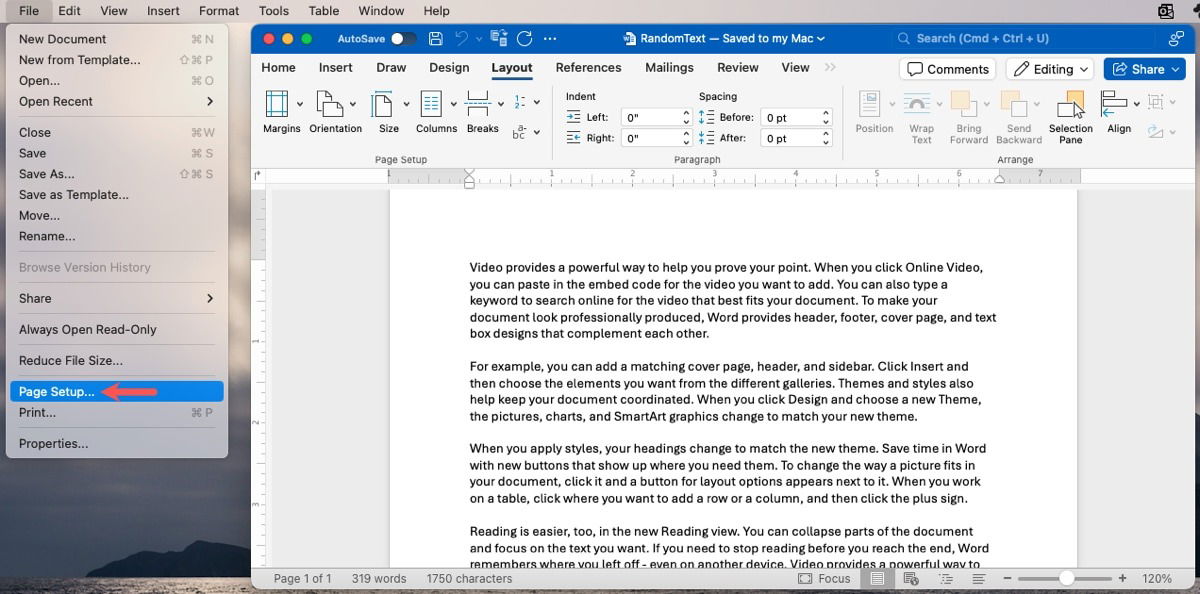
Task: Click the Spacing Before stepper up arrow
Action: click(x=825, y=112)
